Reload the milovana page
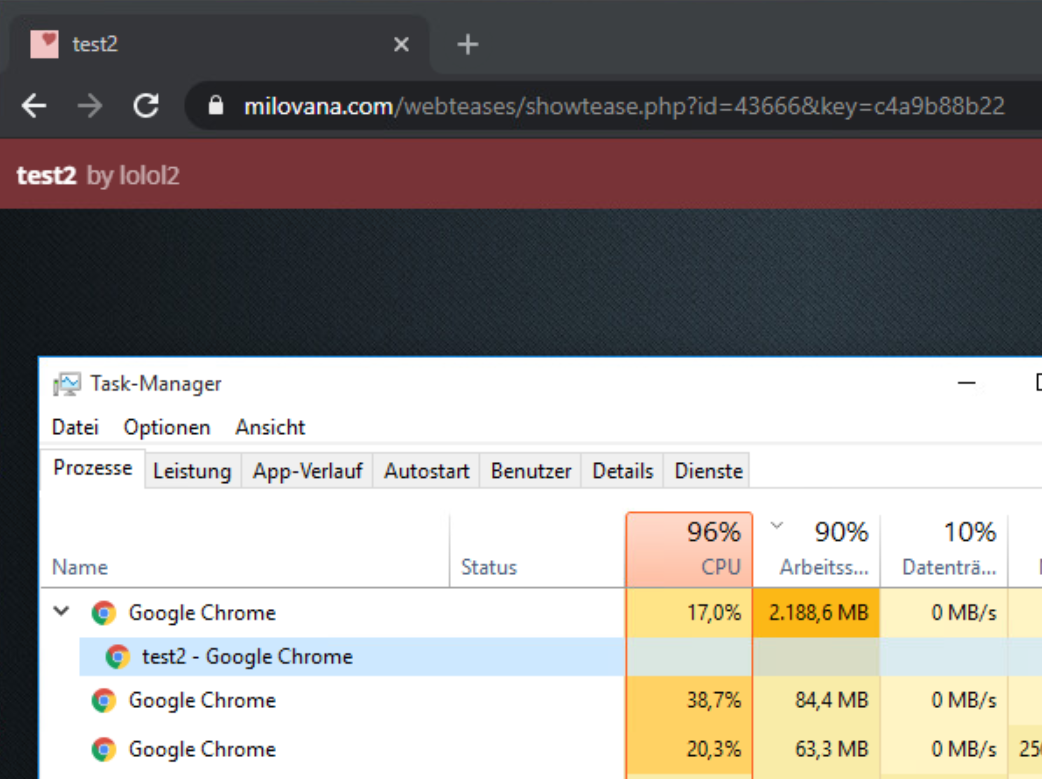 146,105
